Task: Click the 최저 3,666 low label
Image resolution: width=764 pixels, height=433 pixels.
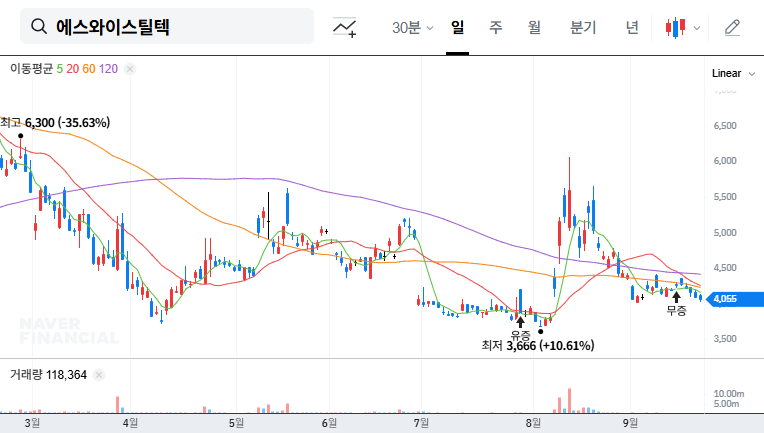Action: (x=538, y=346)
